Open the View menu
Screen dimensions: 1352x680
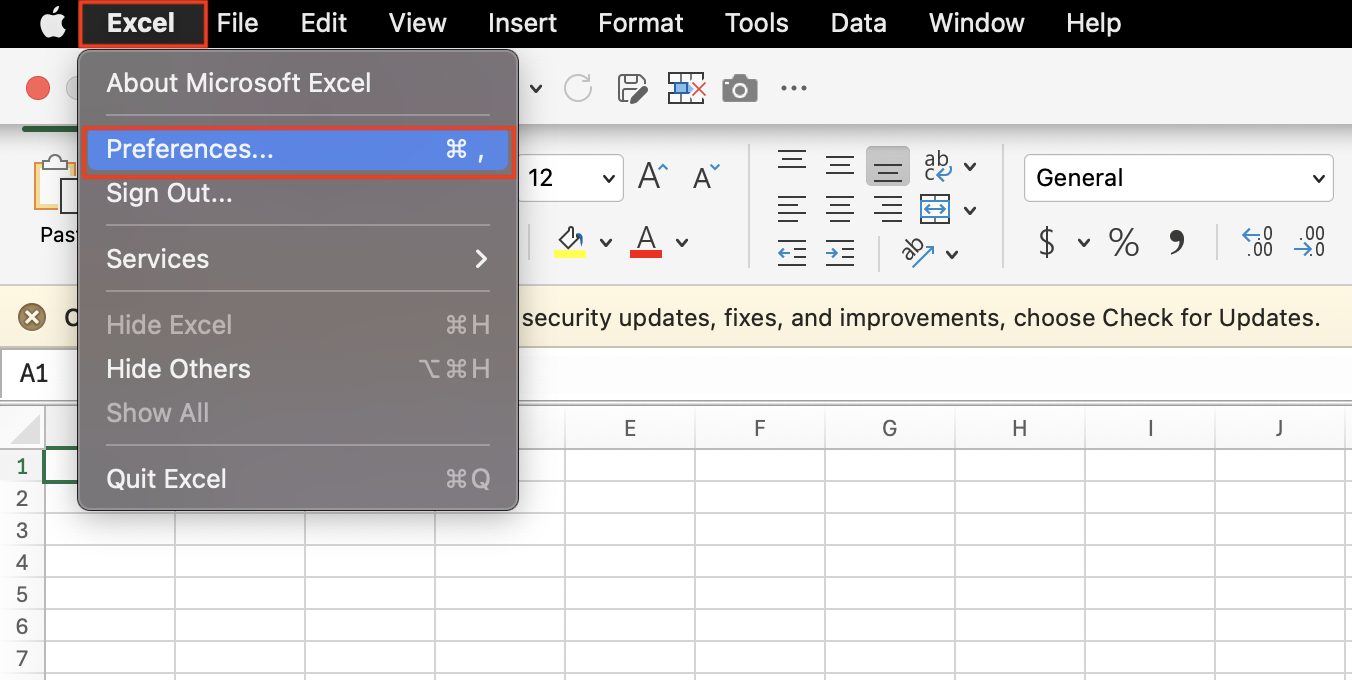click(417, 23)
